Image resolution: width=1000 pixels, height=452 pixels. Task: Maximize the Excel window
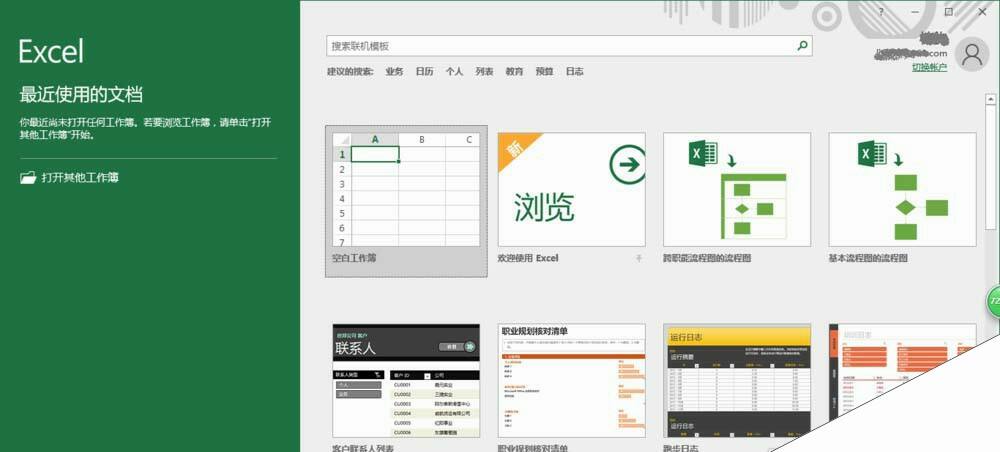tap(948, 11)
